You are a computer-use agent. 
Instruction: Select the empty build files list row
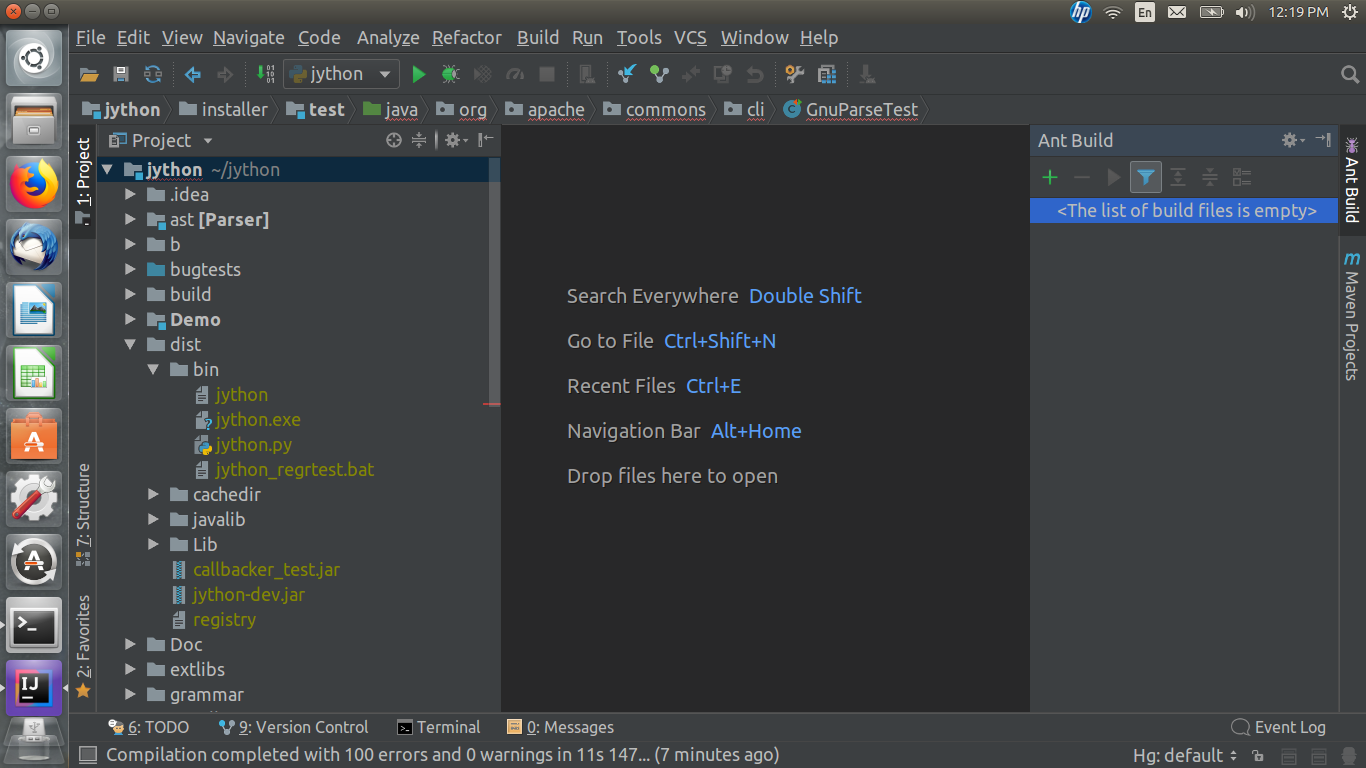pos(1184,211)
